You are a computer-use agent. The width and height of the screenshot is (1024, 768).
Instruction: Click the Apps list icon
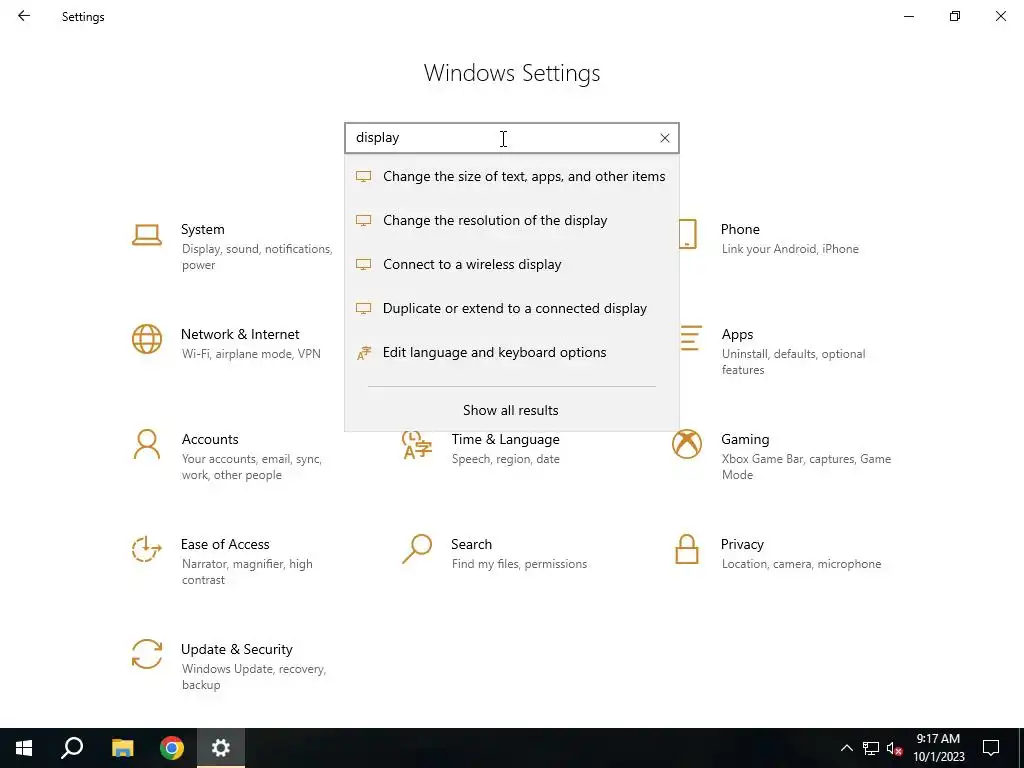(x=690, y=338)
